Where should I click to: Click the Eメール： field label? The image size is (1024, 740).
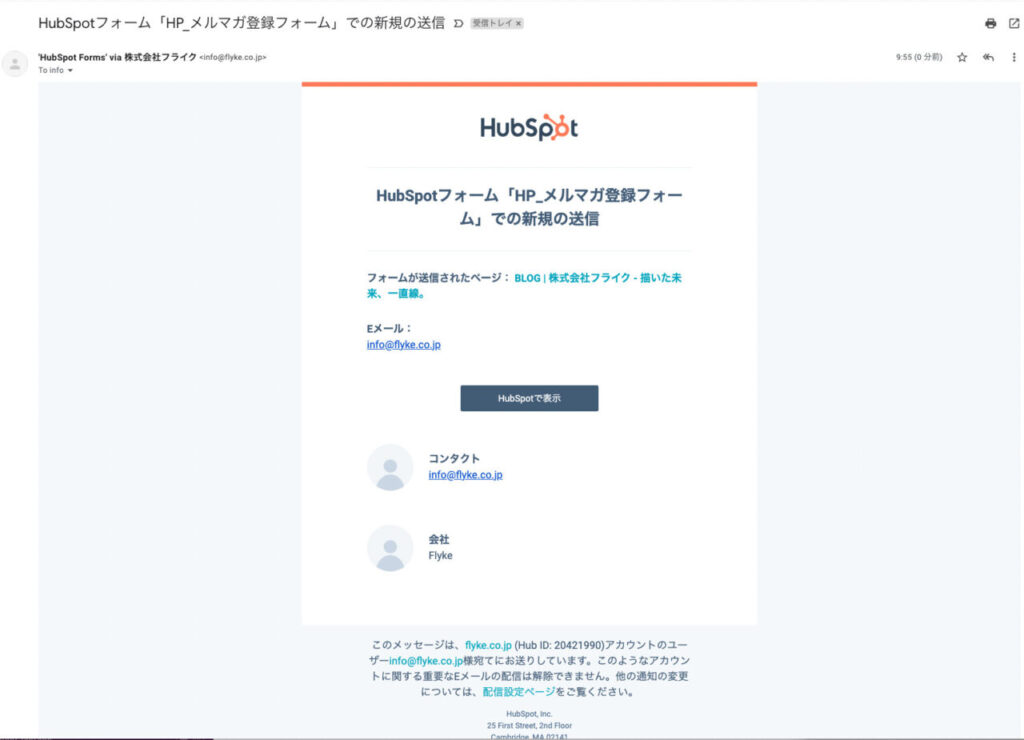tap(390, 329)
